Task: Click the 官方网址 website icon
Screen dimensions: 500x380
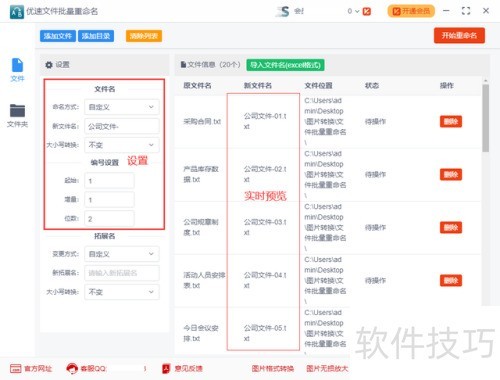Action: 15,369
